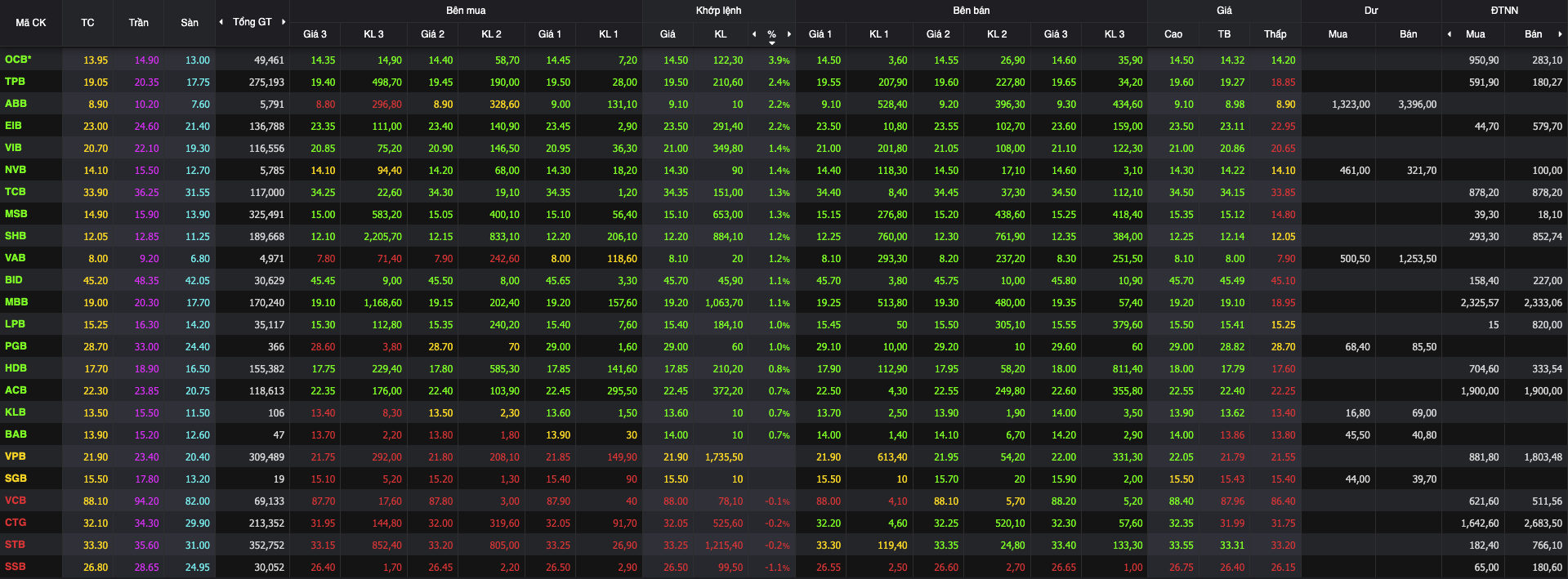Click the sort caret under the % header
The image size is (1568, 579).
pos(772,43)
